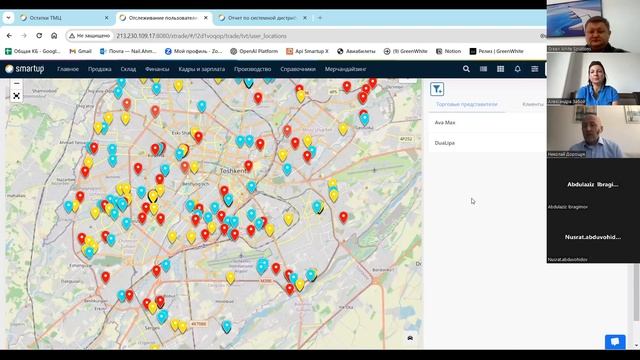Open the tab list chevron
Viewport: 640px width, 360px height.
pos(8,18)
